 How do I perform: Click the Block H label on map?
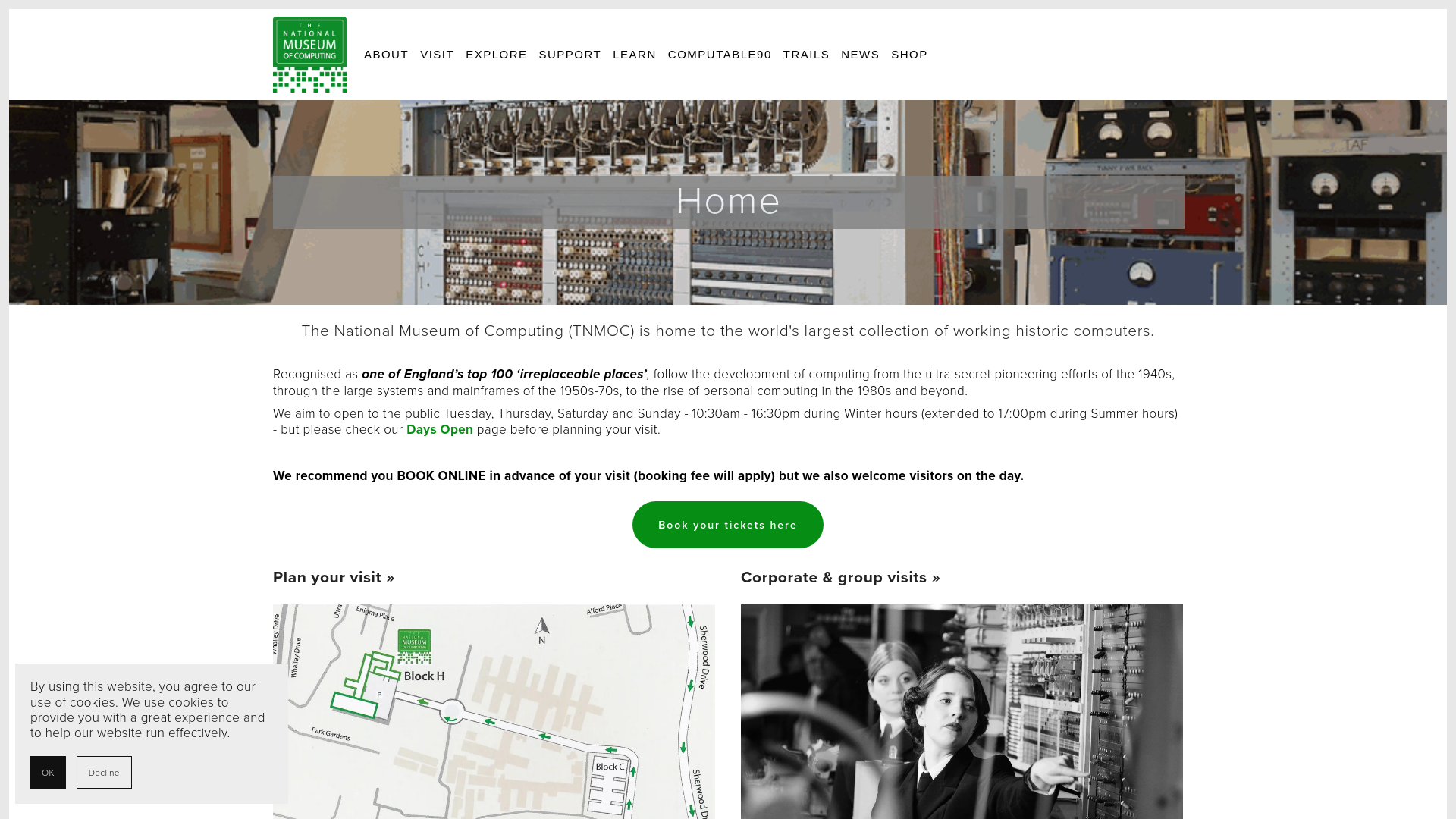pyautogui.click(x=424, y=676)
